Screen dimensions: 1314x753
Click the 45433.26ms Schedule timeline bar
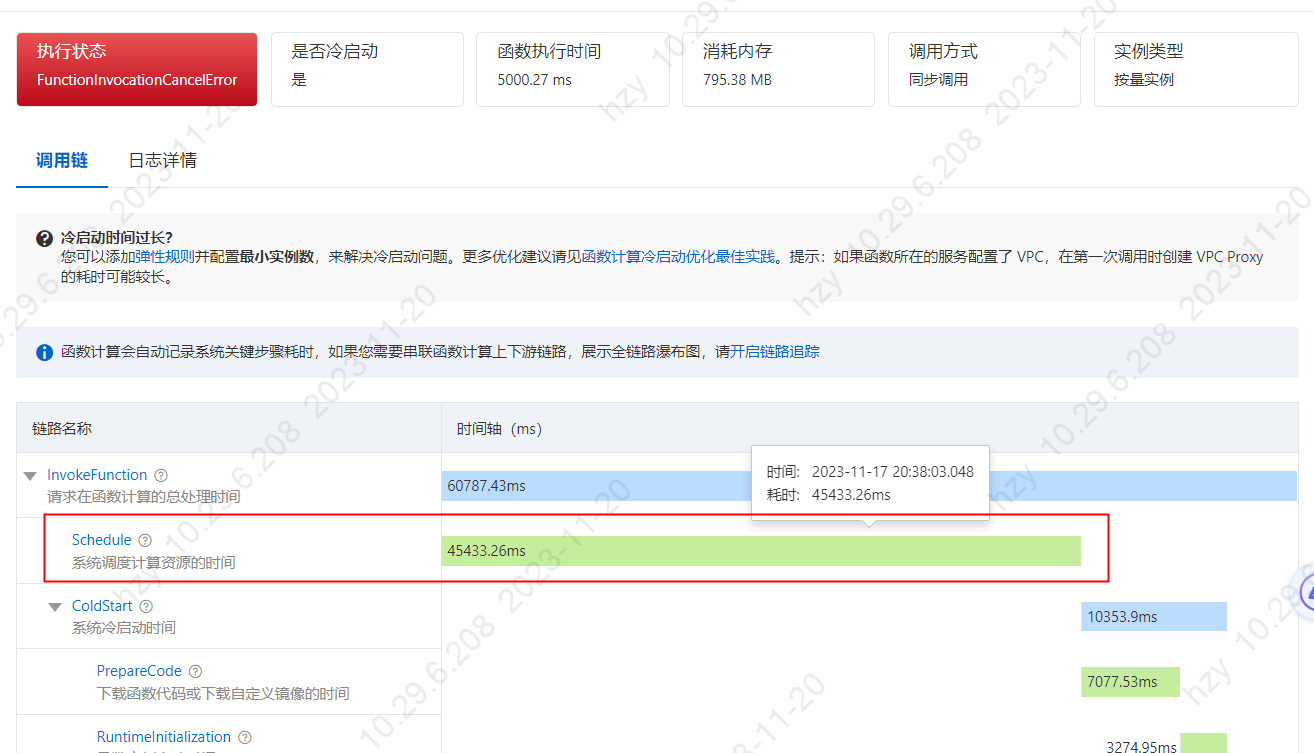[761, 551]
